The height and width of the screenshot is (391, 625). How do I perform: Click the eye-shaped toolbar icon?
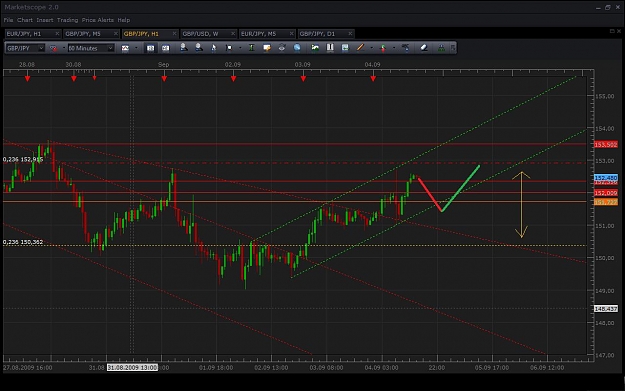click(x=282, y=48)
